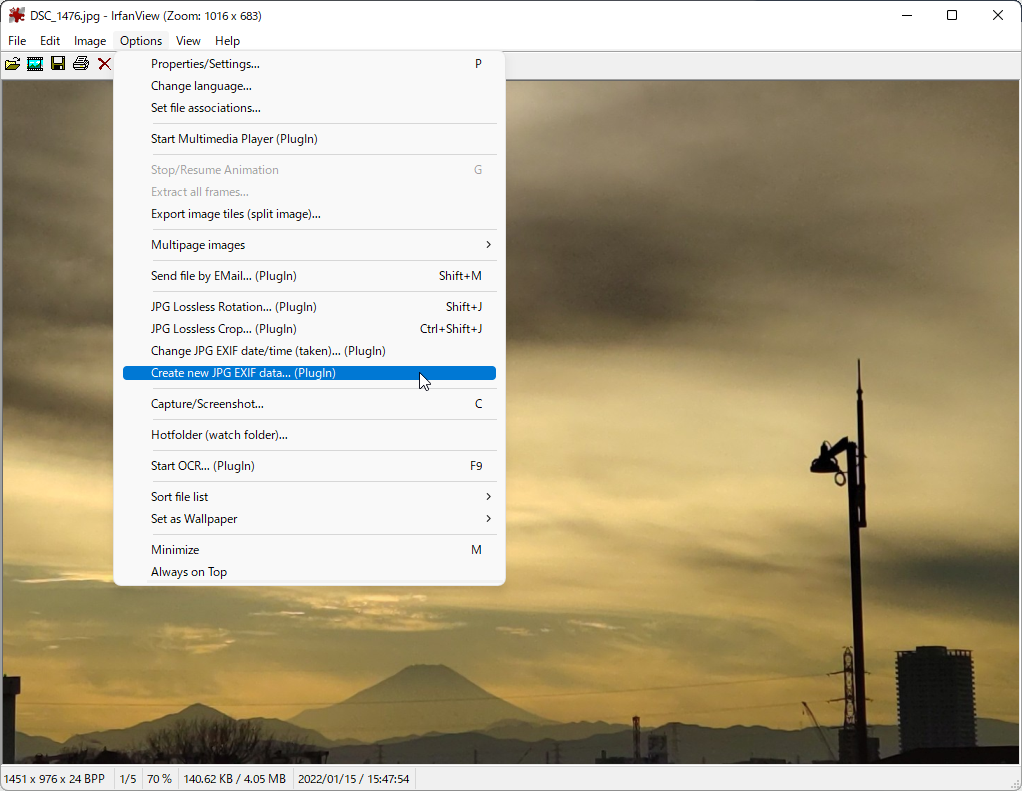The width and height of the screenshot is (1022, 791).
Task: Choose Minimize from the Options menu
Action: click(x=310, y=550)
